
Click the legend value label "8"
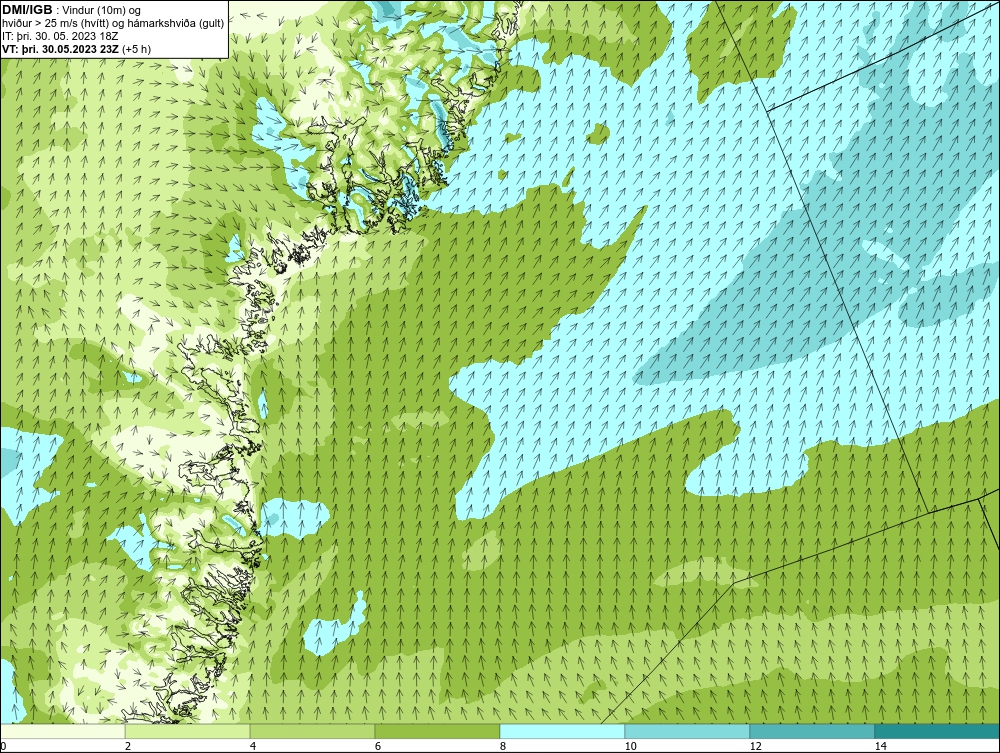click(503, 746)
